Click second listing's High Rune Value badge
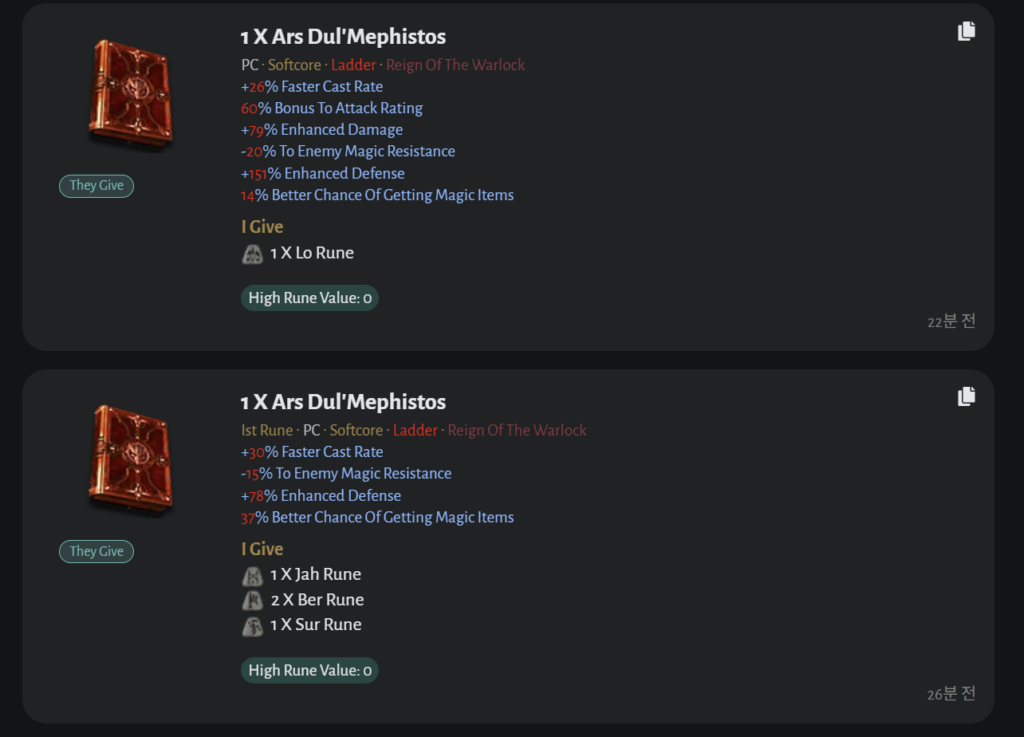 [x=310, y=671]
